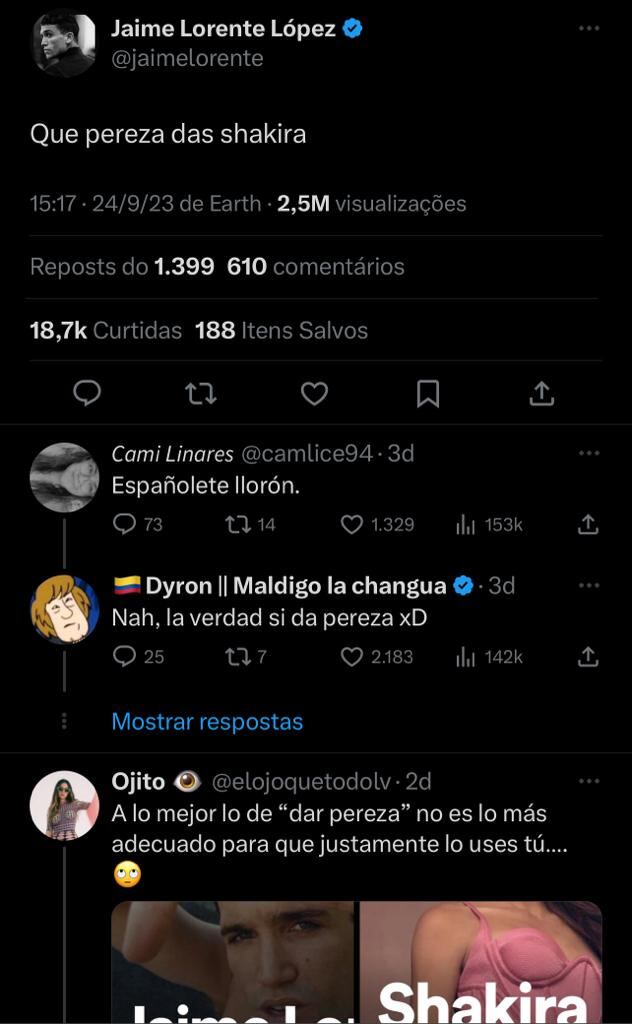Image resolution: width=632 pixels, height=1024 pixels.
Task: Share the main tweet
Action: (x=541, y=394)
